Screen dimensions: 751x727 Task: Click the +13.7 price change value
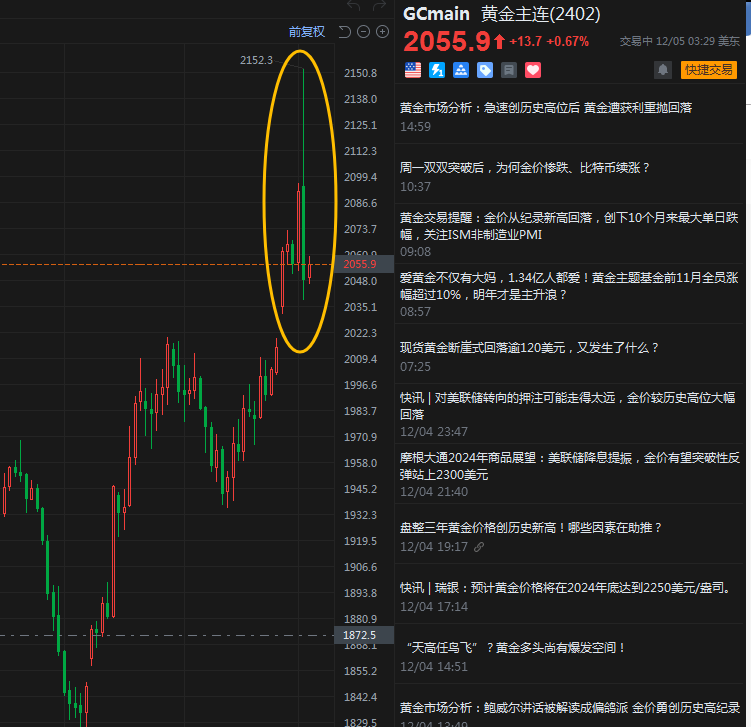(525, 42)
